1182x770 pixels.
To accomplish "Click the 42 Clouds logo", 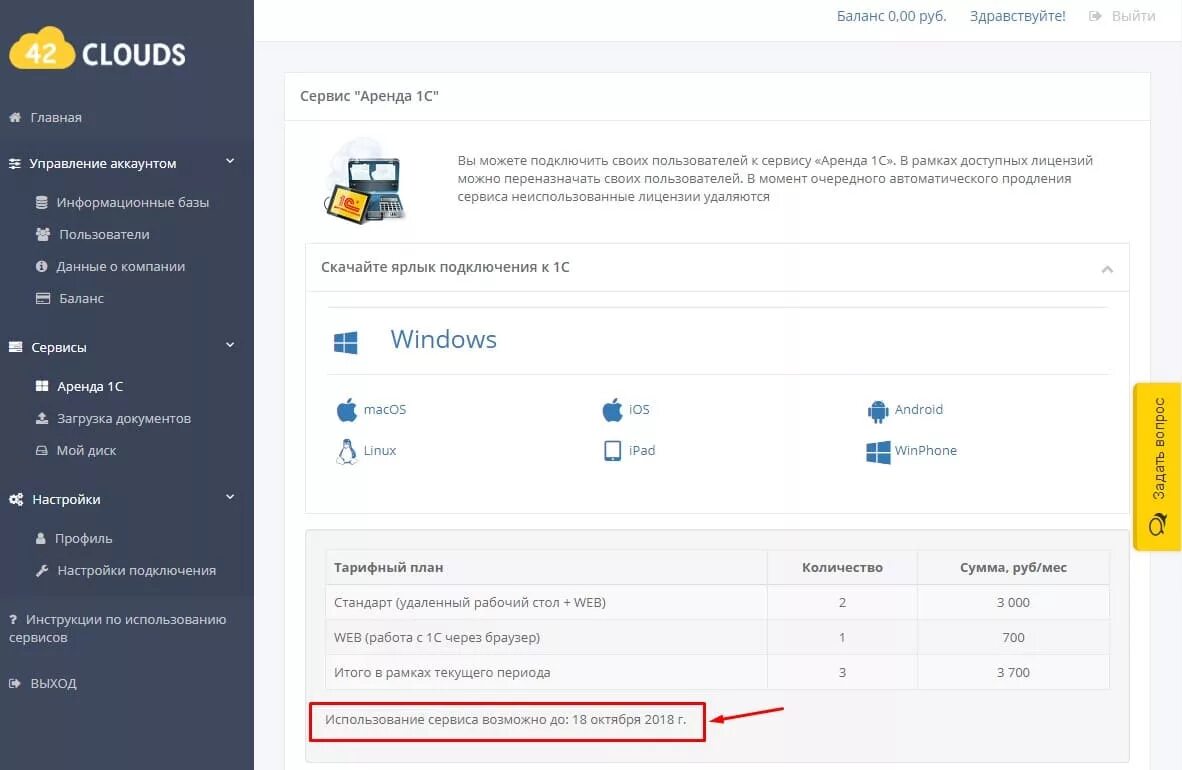I will [97, 48].
